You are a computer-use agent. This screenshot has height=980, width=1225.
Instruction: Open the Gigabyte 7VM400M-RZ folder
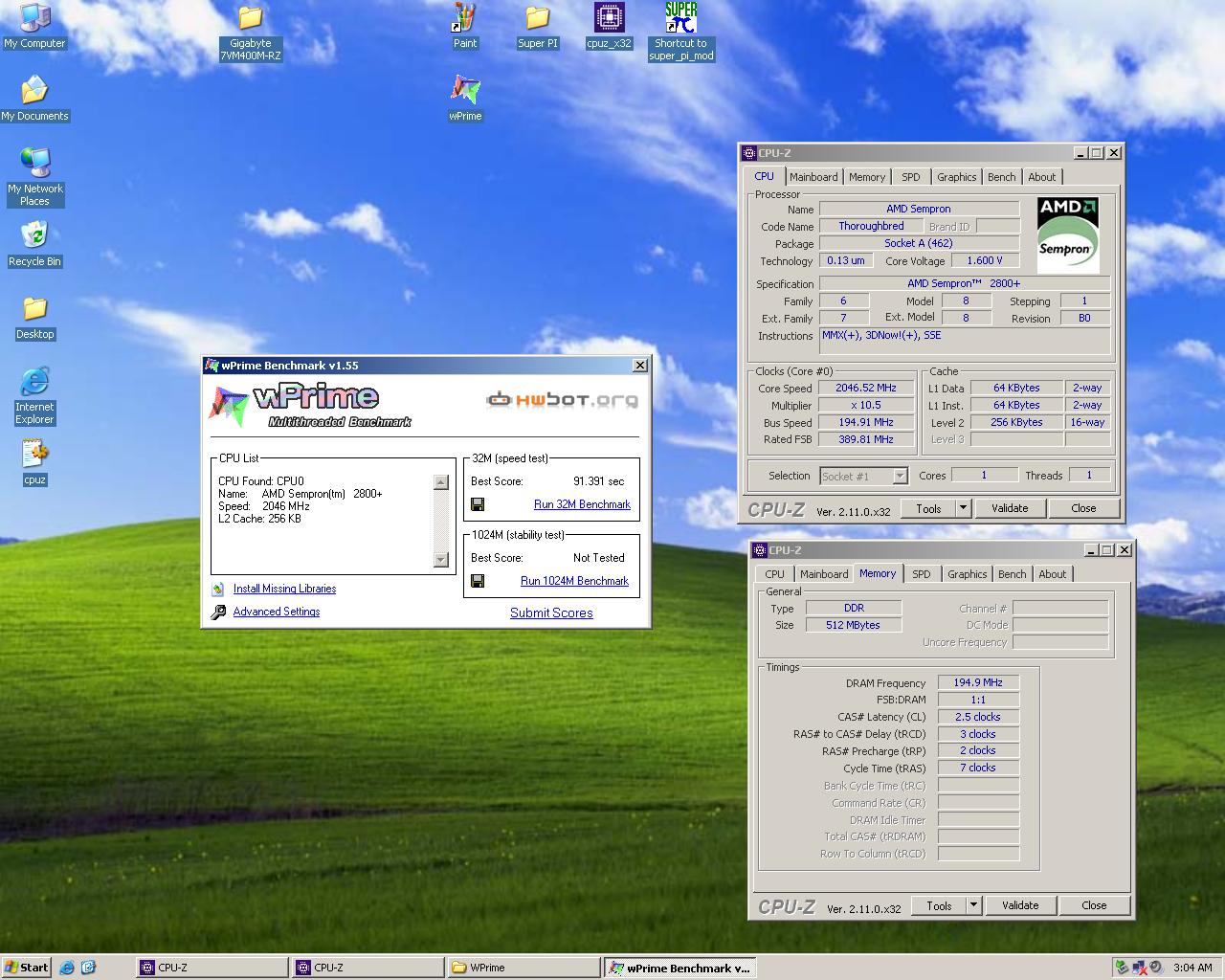click(250, 32)
